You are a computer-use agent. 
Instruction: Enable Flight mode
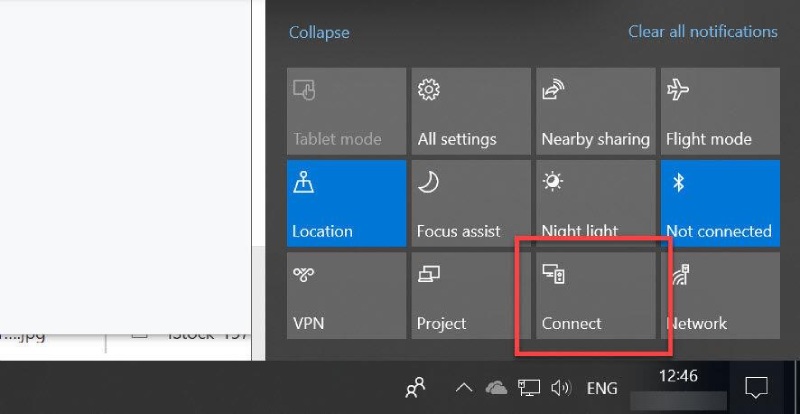(720, 111)
